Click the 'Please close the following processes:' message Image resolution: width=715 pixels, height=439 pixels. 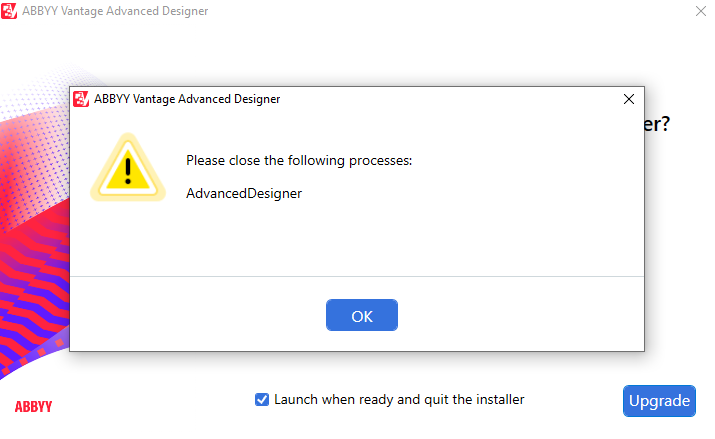(x=299, y=160)
